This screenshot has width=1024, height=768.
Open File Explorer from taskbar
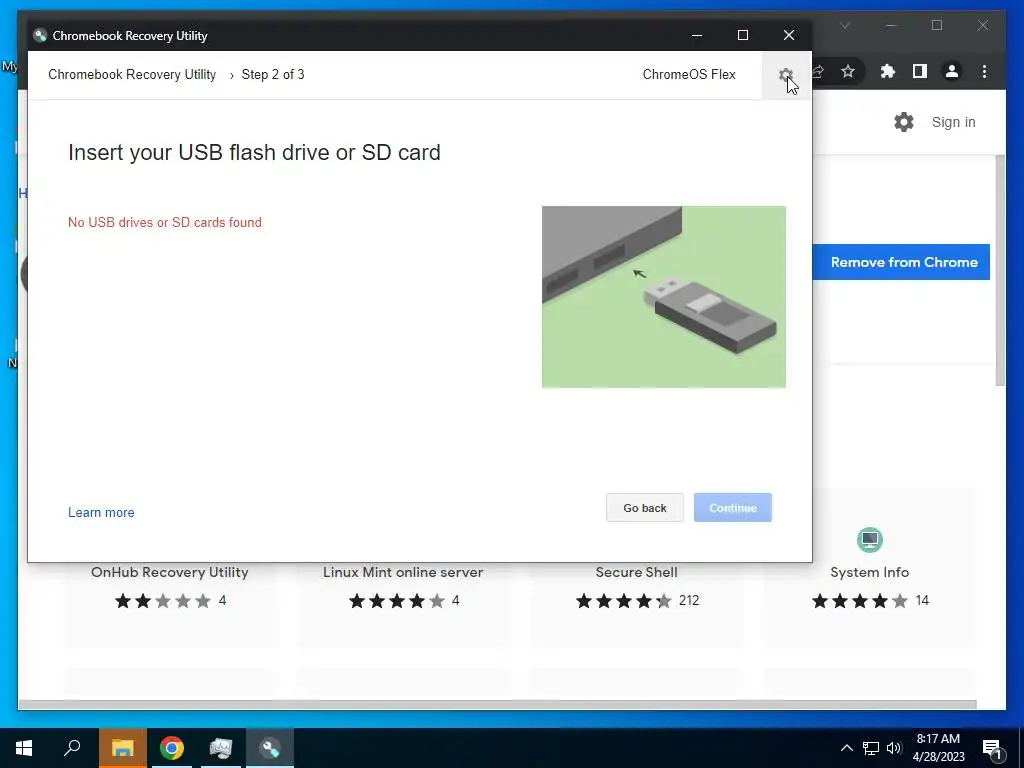point(122,748)
